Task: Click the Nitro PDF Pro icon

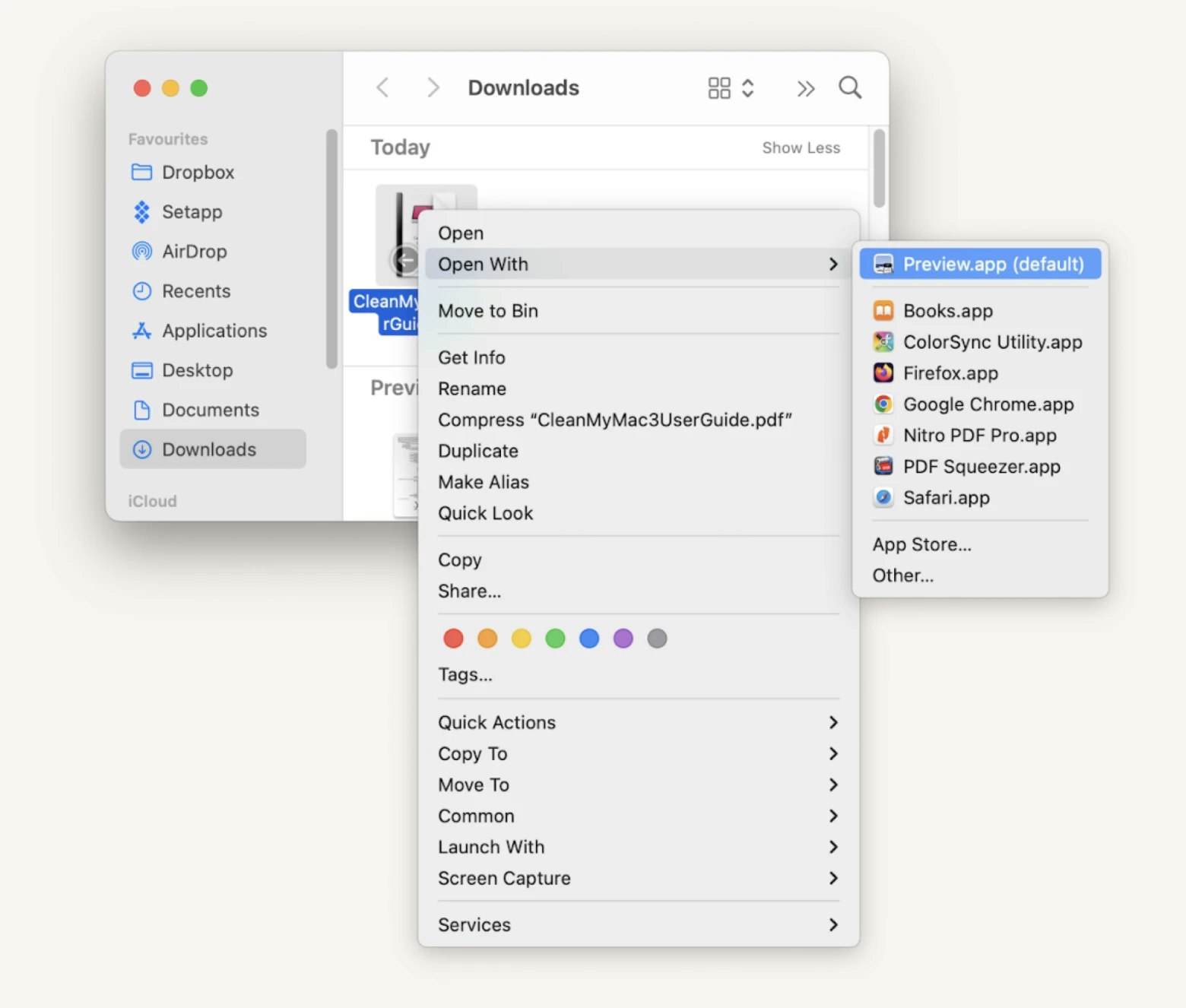Action: point(883,436)
